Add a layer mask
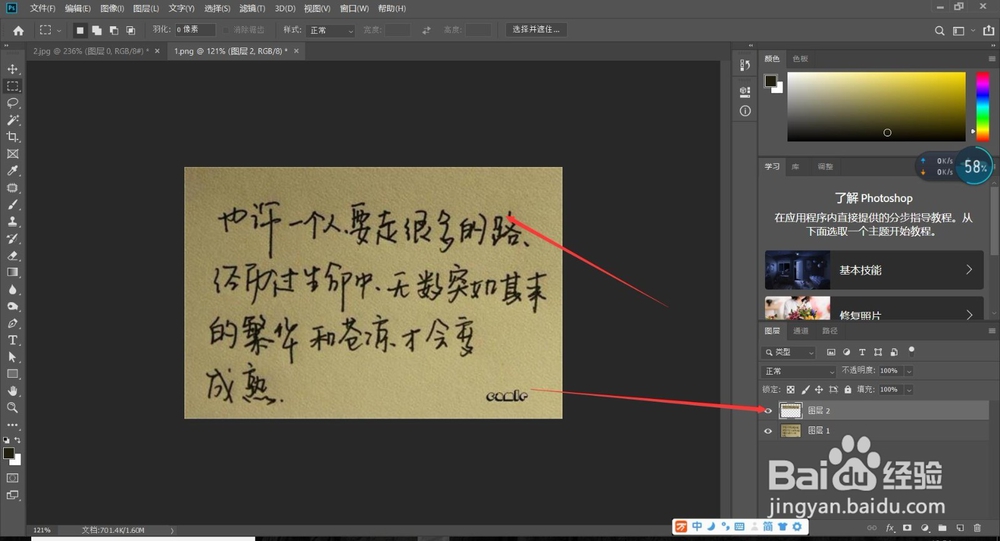1000x541 pixels. coord(907,528)
